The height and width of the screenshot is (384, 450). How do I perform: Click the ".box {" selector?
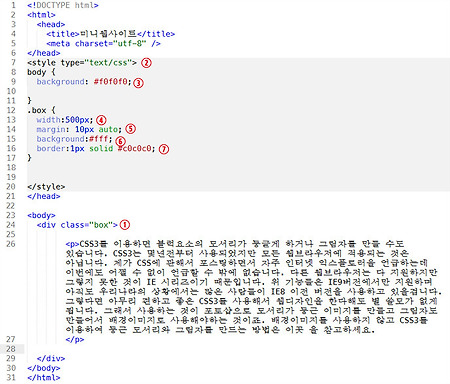tap(41, 110)
